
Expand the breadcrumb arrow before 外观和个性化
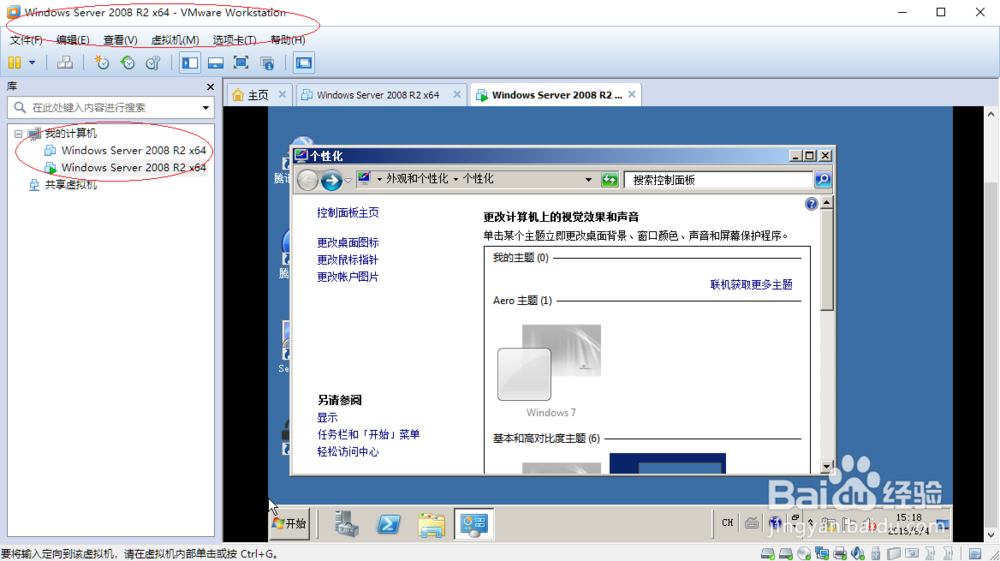(x=379, y=179)
